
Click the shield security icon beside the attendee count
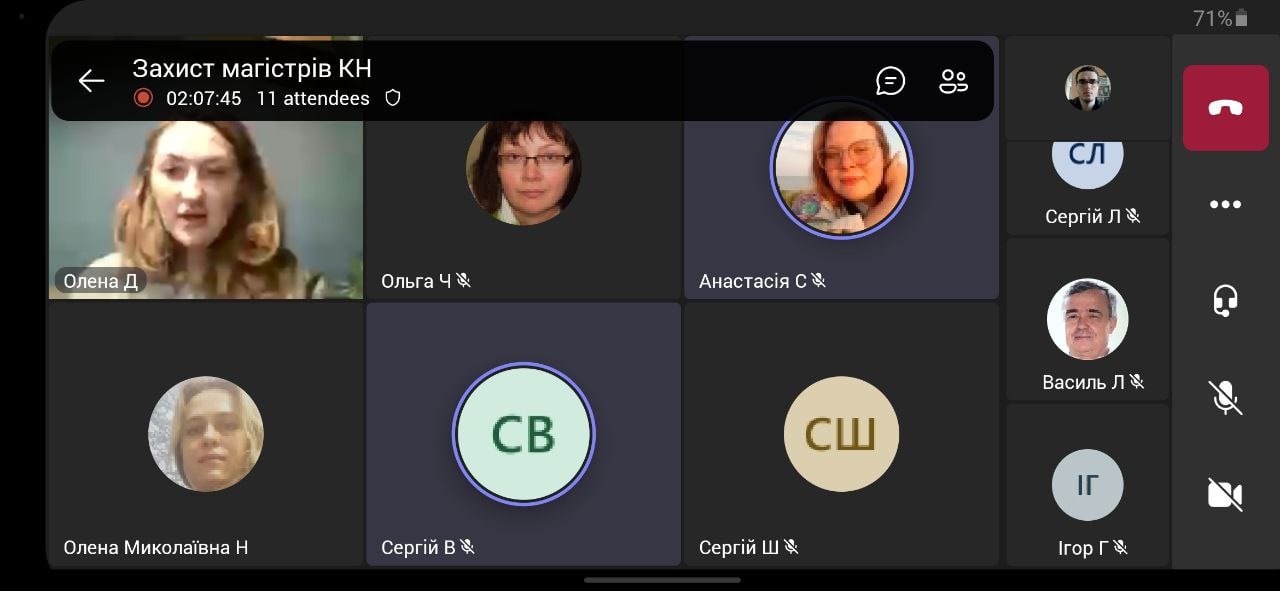click(x=393, y=98)
